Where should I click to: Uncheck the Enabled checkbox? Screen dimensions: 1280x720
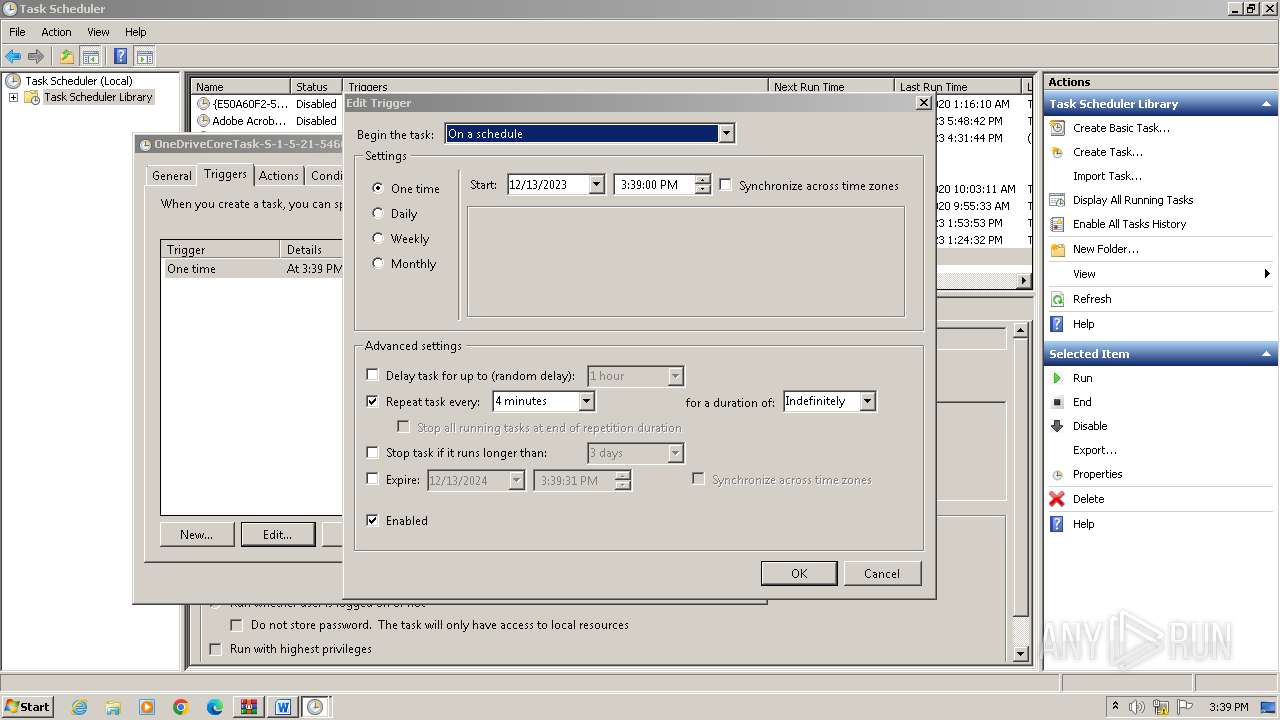click(x=373, y=520)
